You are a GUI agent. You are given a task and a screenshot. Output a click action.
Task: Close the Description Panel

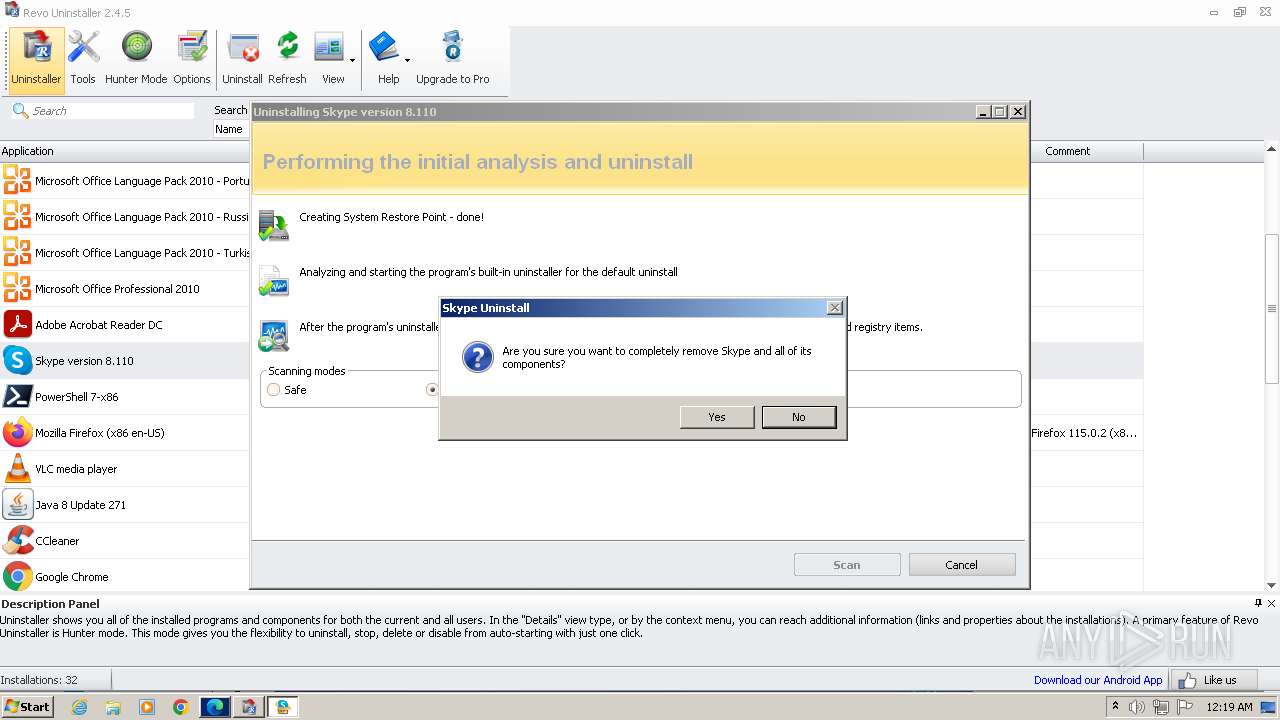1271,603
